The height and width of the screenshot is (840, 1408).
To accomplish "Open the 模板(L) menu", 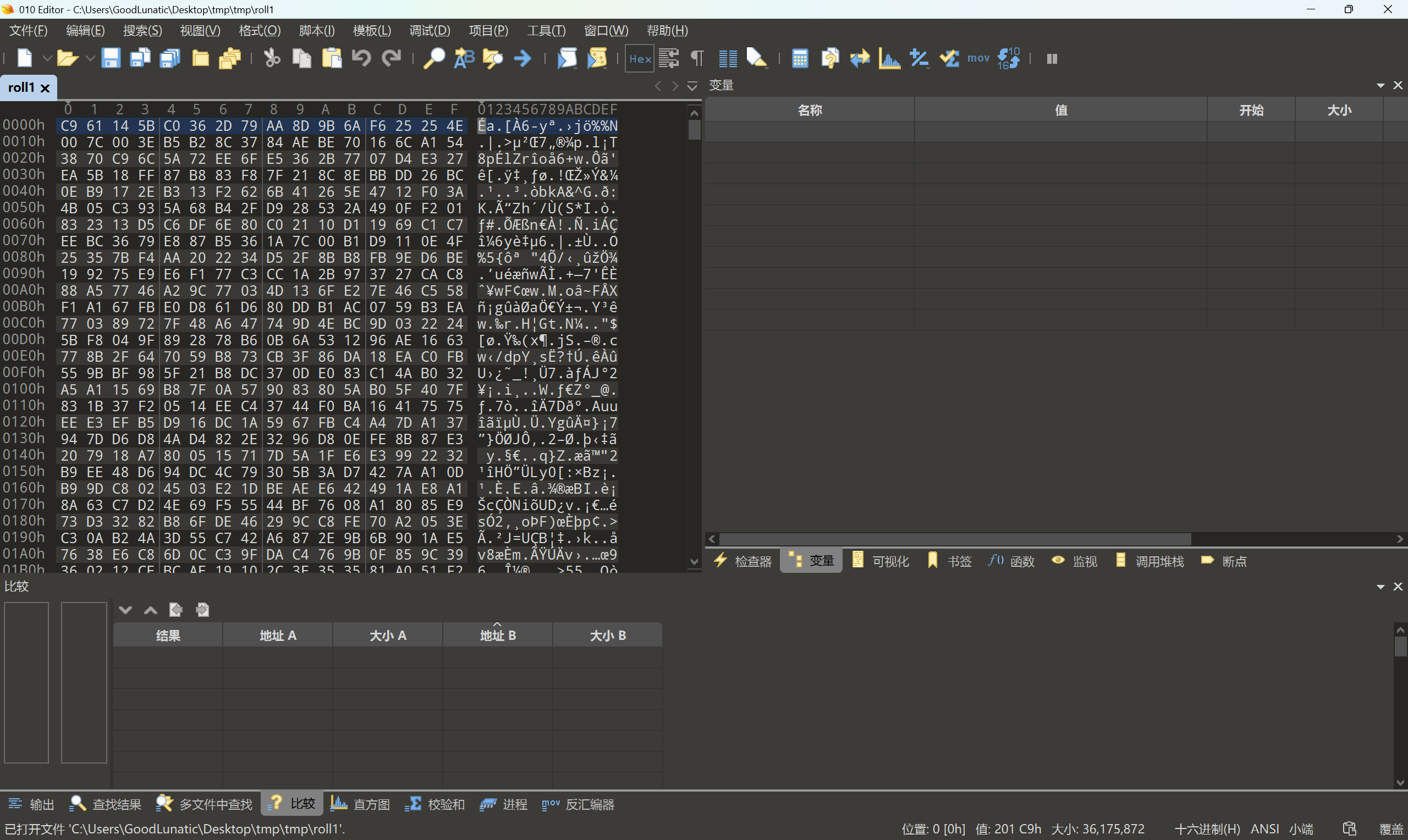I will tap(372, 31).
